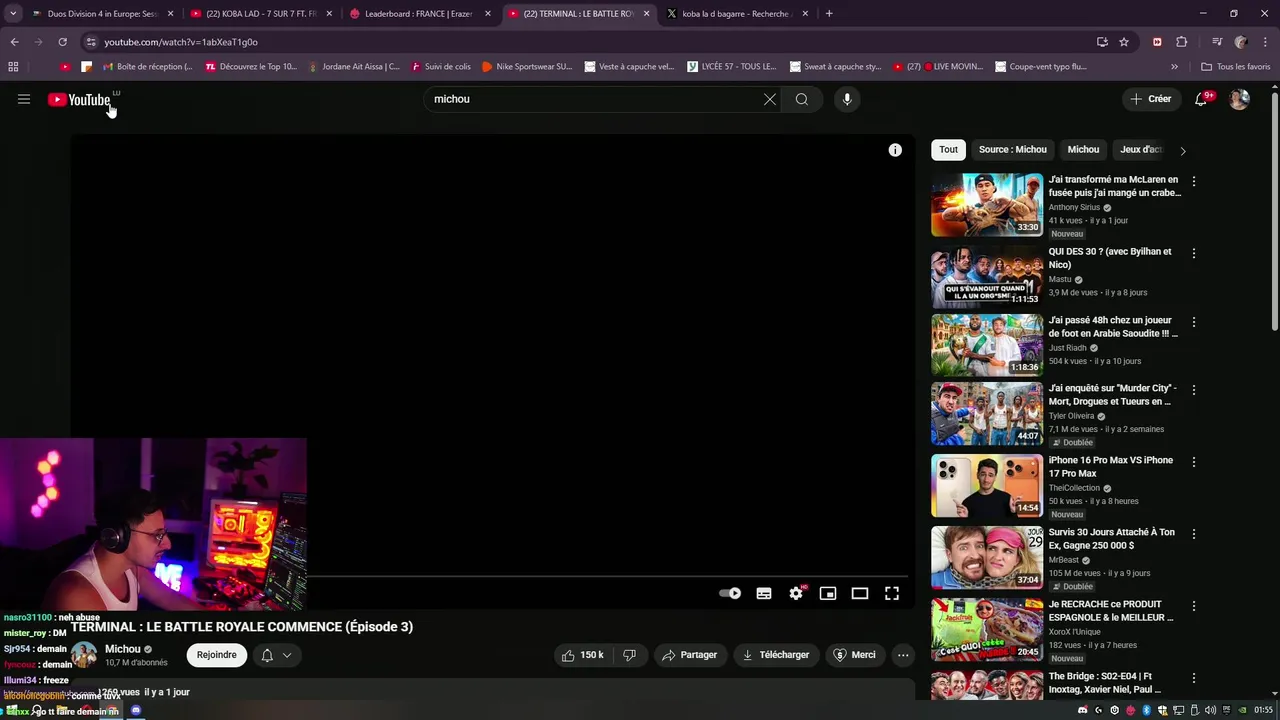Open options for QUI DES 30 video
The width and height of the screenshot is (1280, 720).
click(1193, 254)
